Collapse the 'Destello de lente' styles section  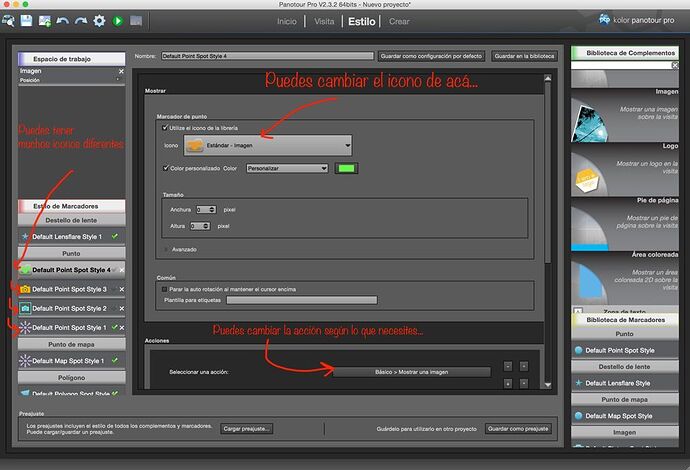click(x=71, y=220)
